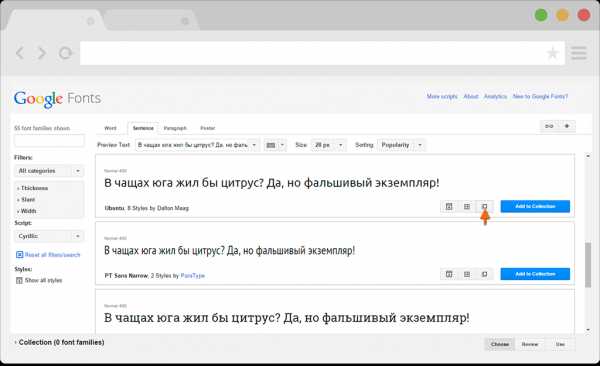Switch to the Sentence tab
Screen dimensions: 600x366
tap(143, 128)
